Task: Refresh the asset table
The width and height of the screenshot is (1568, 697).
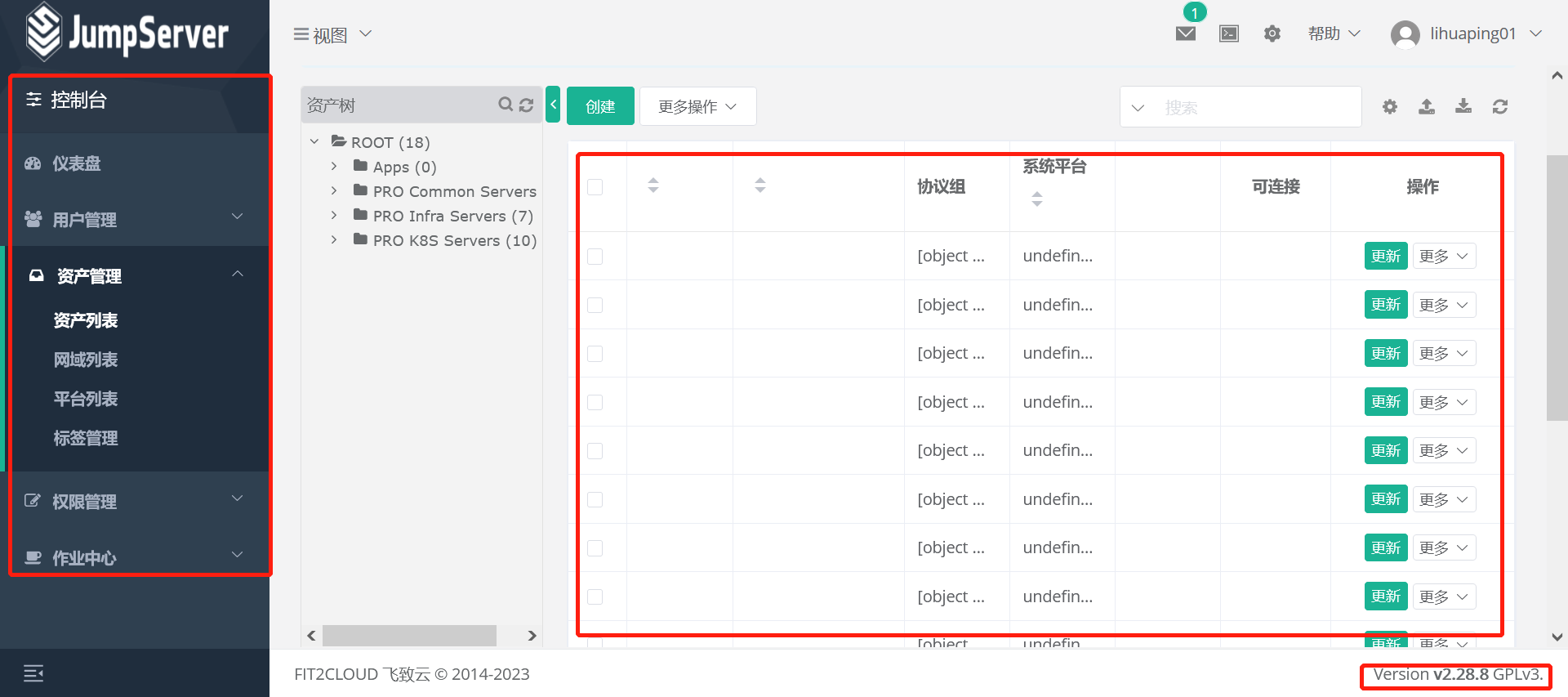Action: pyautogui.click(x=1500, y=106)
